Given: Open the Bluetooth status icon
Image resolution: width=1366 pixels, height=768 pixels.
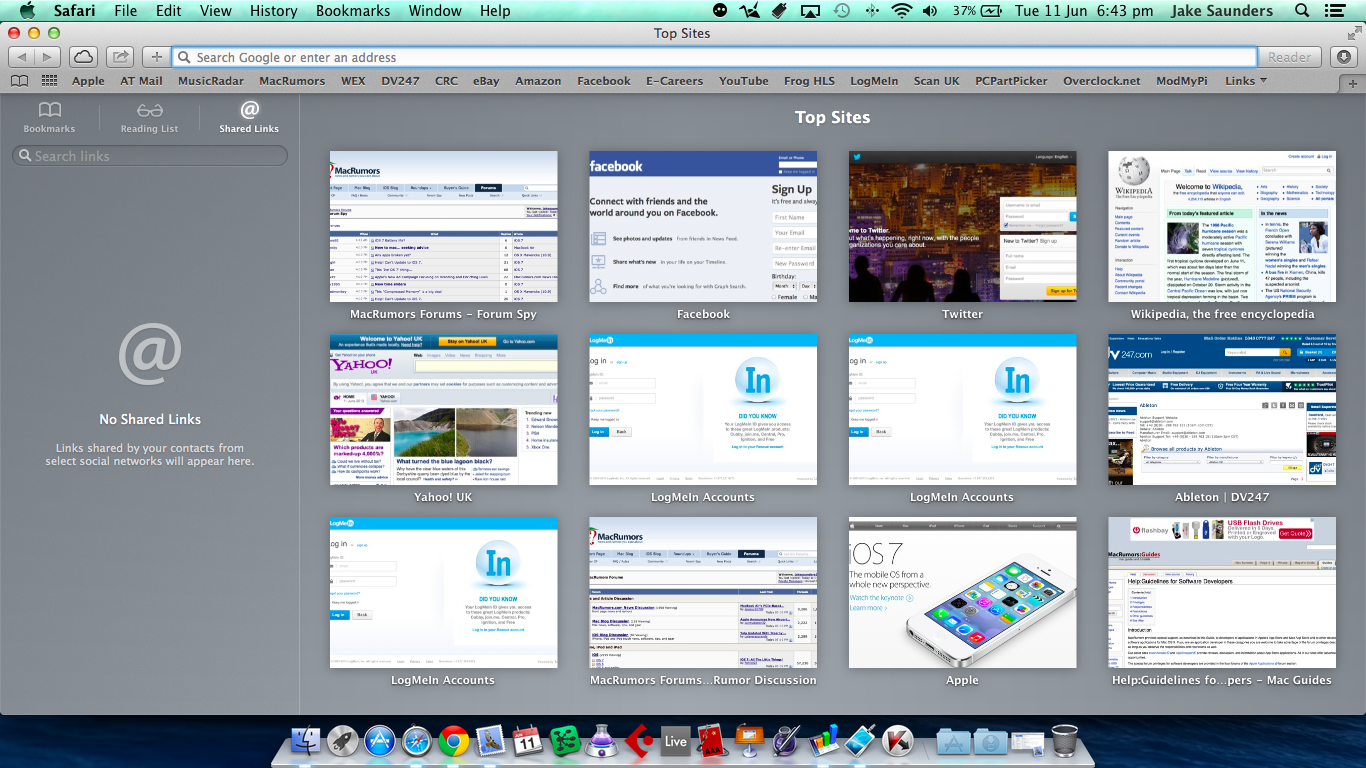Looking at the screenshot, I should (x=871, y=11).
